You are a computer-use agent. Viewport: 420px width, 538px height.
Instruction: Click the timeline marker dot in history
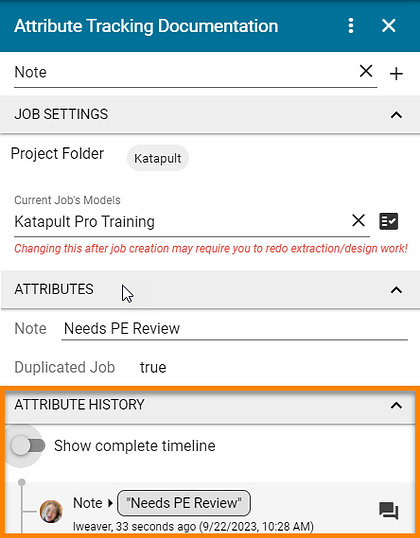coord(22,483)
